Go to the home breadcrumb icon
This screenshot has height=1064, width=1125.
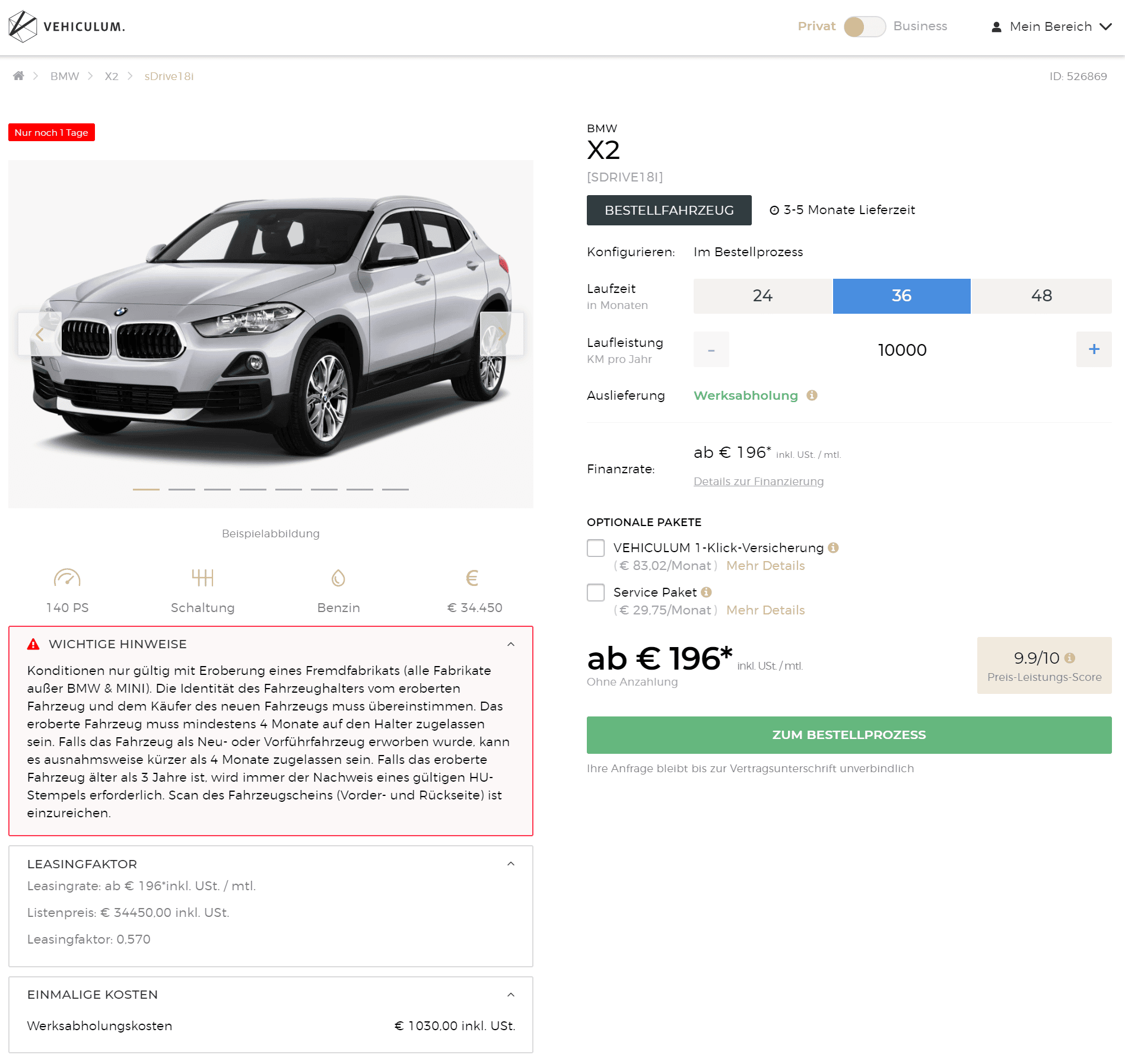point(18,76)
